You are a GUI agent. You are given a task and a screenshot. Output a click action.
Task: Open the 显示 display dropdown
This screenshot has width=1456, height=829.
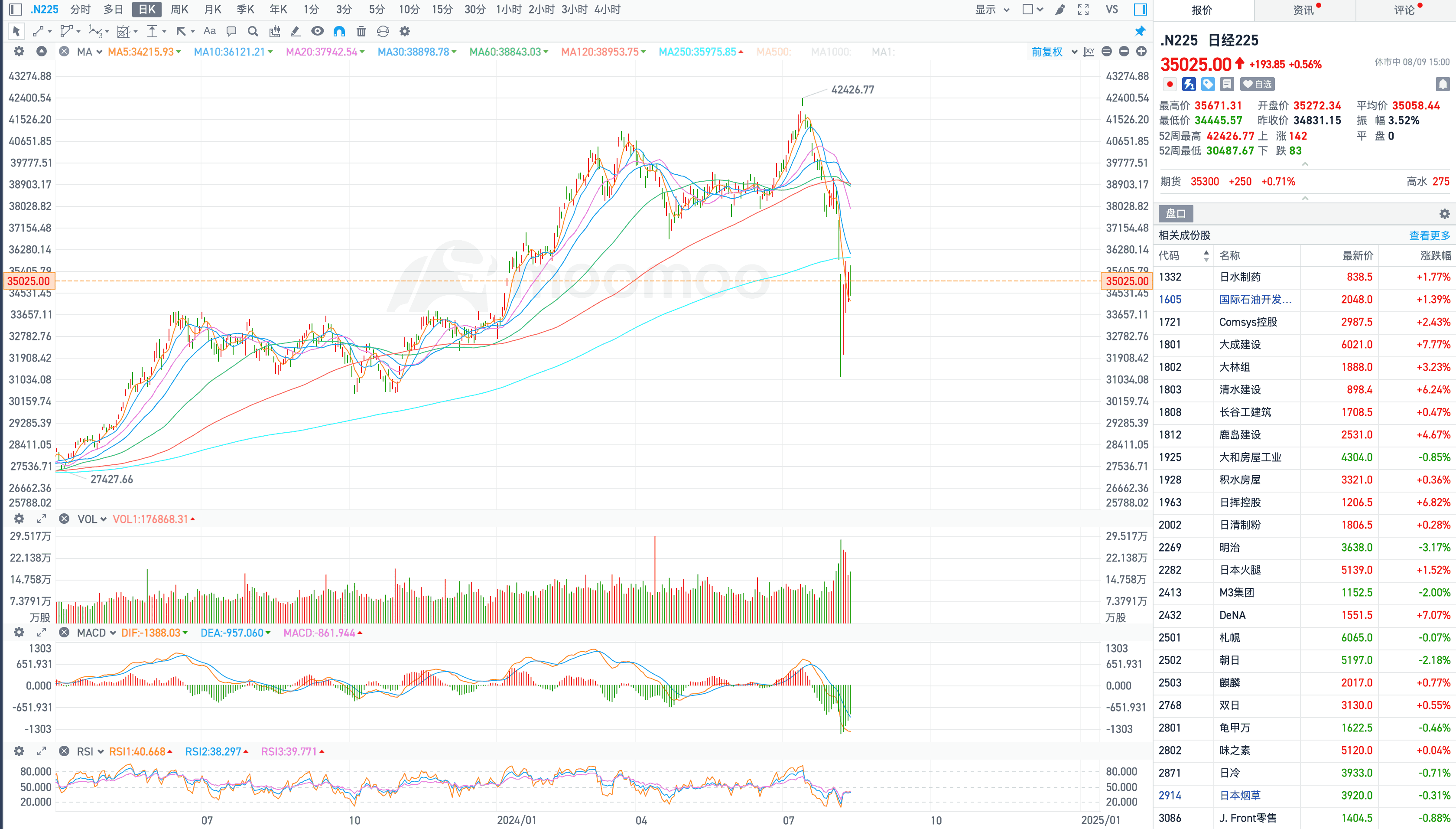click(x=992, y=10)
